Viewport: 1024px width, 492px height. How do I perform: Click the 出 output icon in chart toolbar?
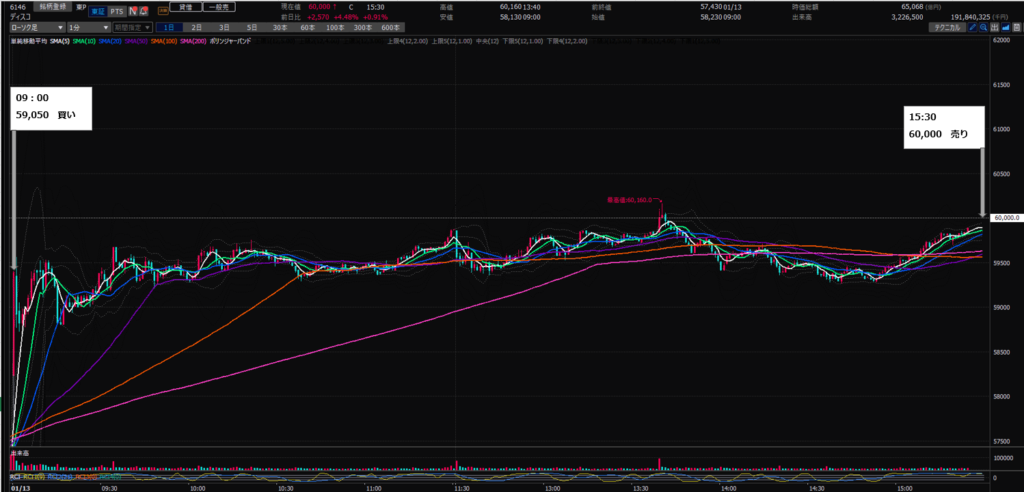tap(997, 28)
